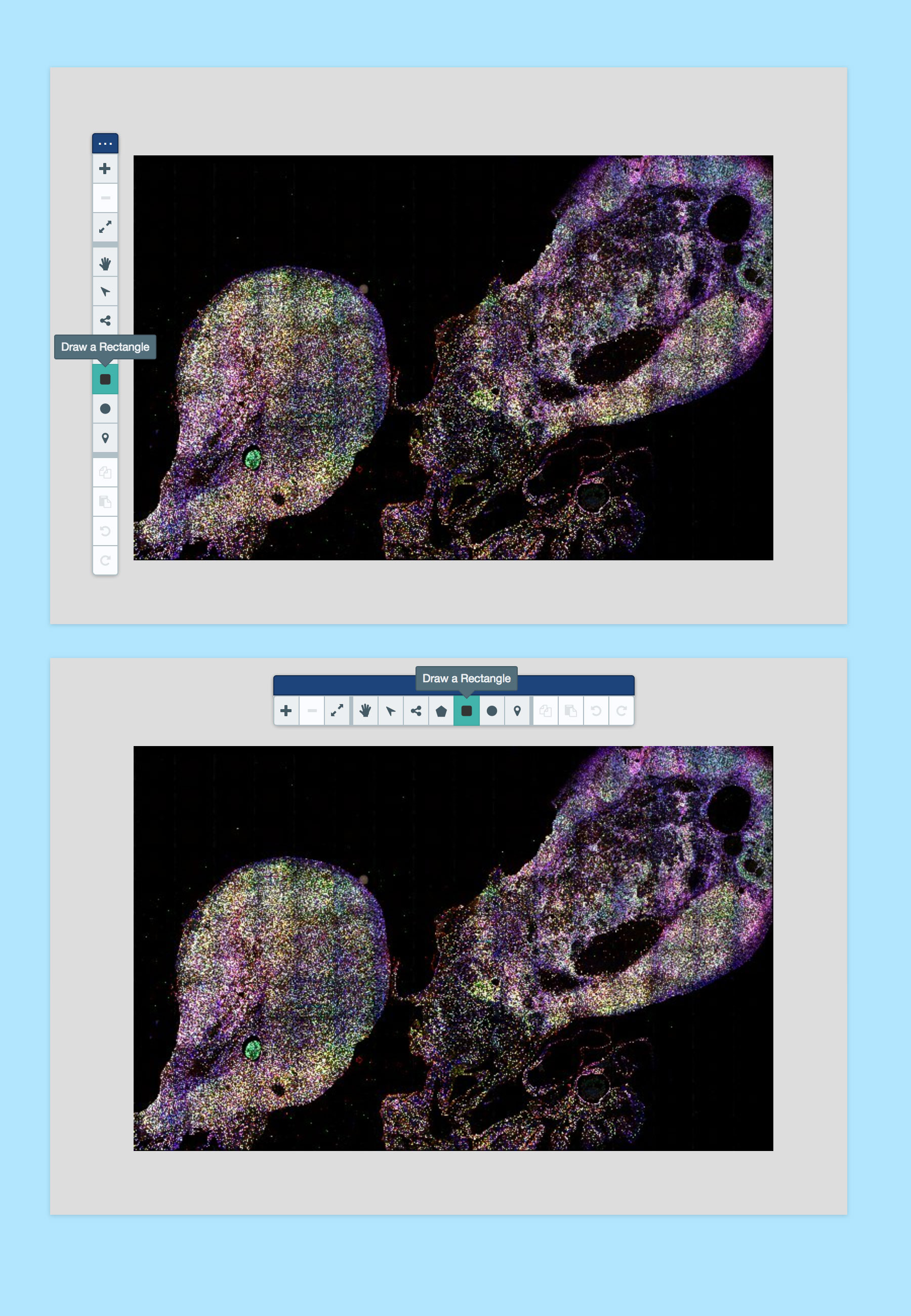
Task: Select the arrow pointer on horizontal toolbar
Action: 390,711
